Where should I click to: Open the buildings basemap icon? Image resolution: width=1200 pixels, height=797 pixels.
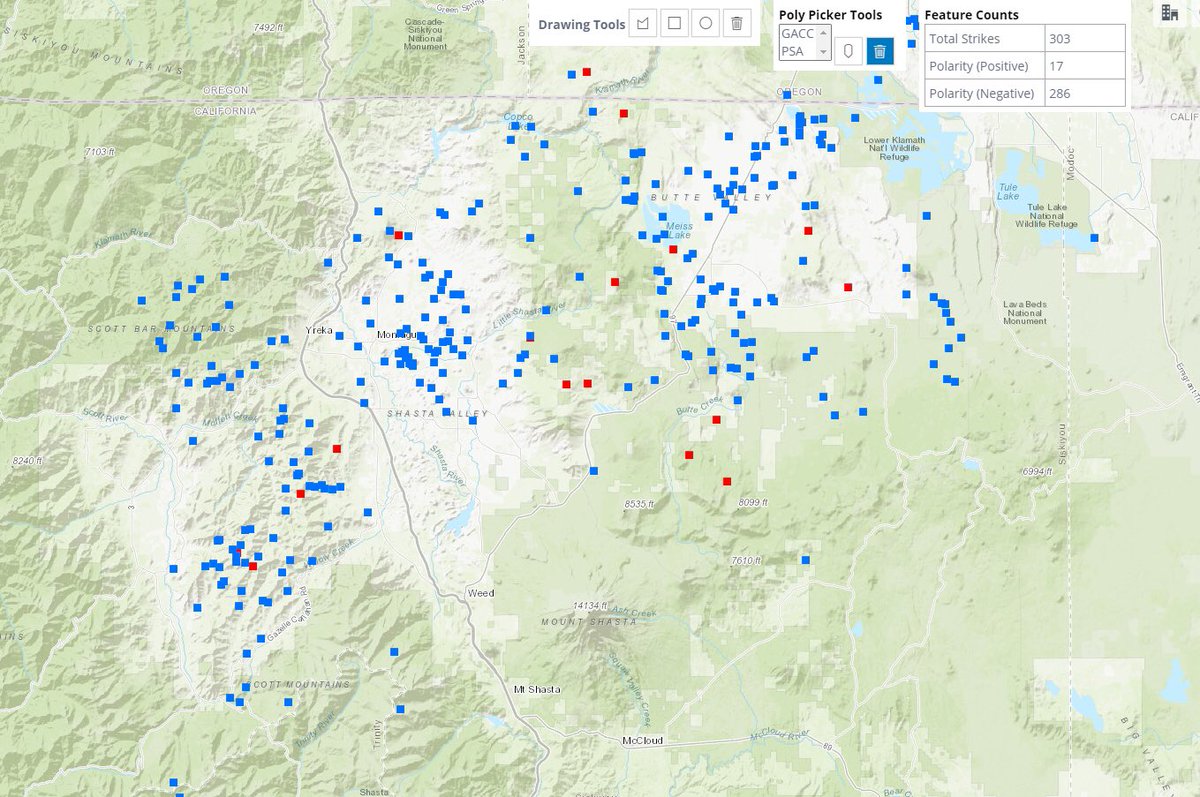pos(1168,12)
